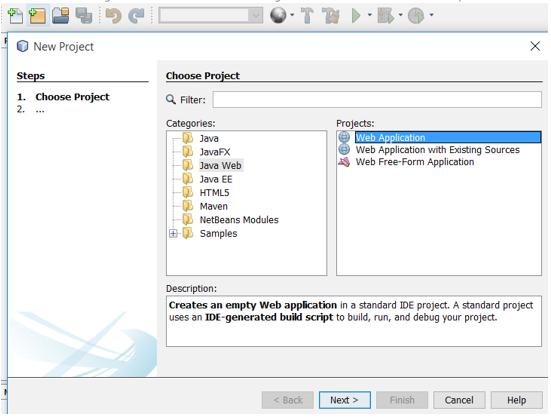Image resolution: width=551 pixels, height=419 pixels.
Task: Click the JavaFX folder icon
Action: (x=188, y=152)
